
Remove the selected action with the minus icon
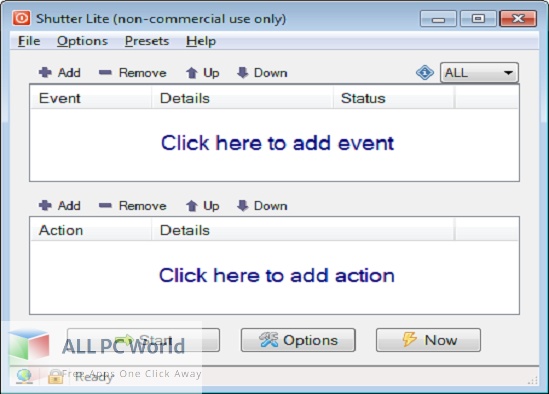[x=105, y=205]
